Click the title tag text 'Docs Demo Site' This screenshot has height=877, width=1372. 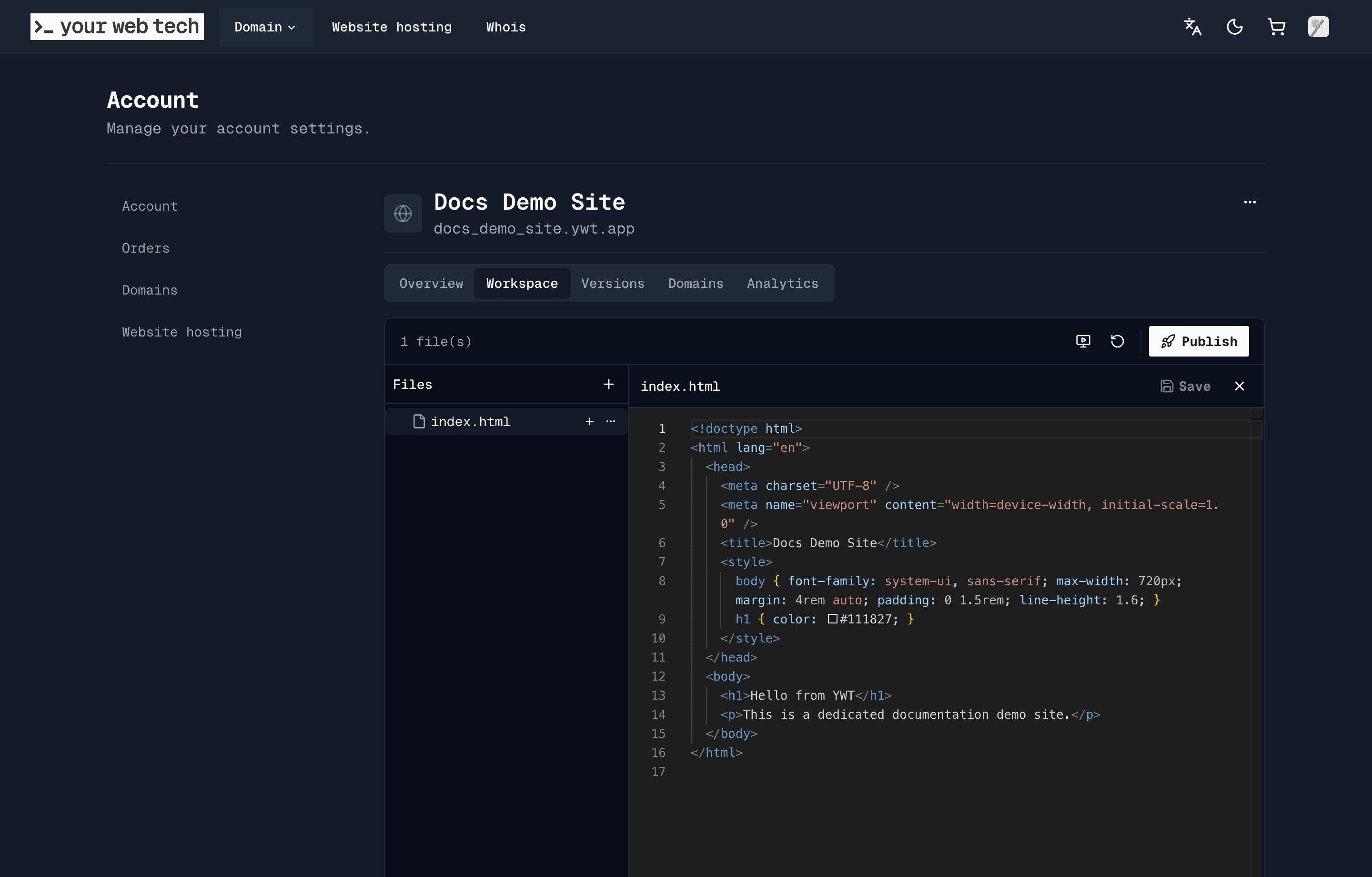(825, 543)
